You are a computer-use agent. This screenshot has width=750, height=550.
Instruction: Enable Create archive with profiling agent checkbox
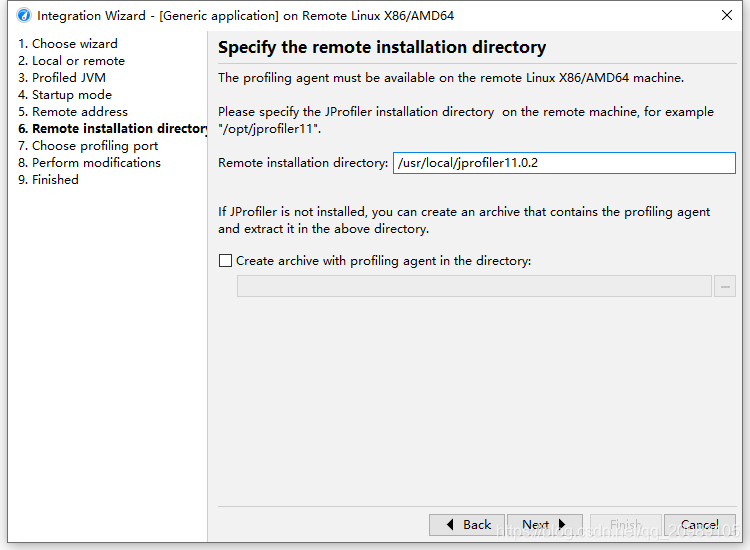pos(225,261)
